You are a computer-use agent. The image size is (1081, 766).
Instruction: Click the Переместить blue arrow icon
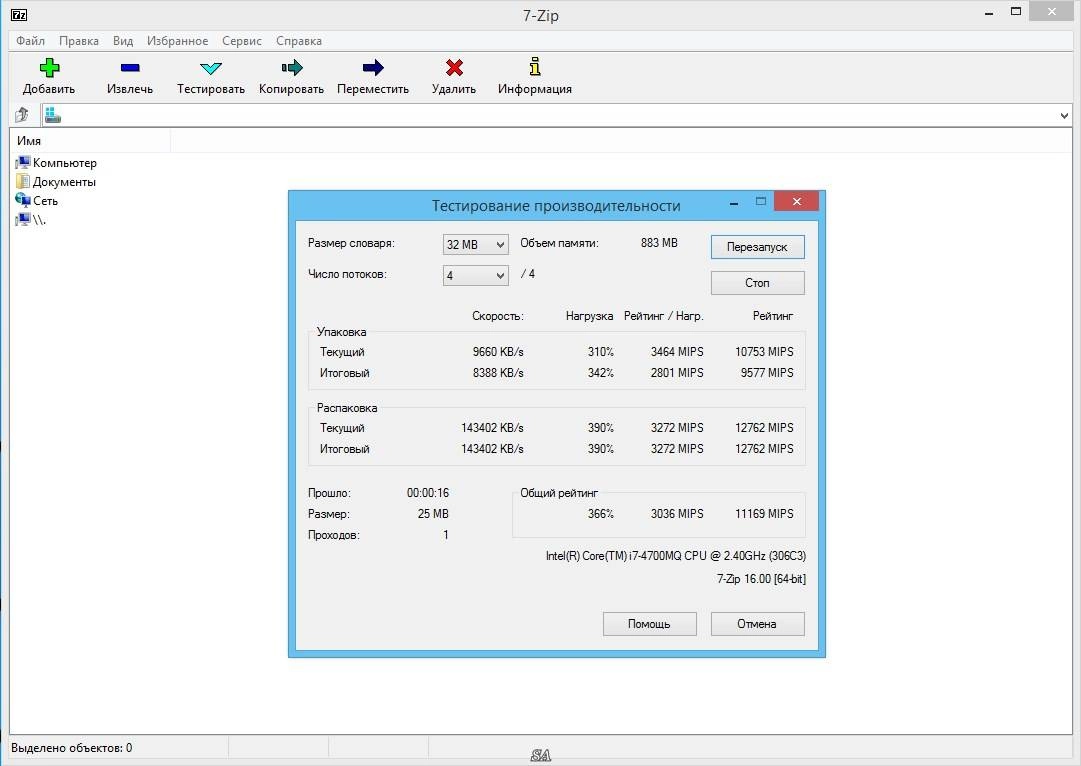click(372, 68)
